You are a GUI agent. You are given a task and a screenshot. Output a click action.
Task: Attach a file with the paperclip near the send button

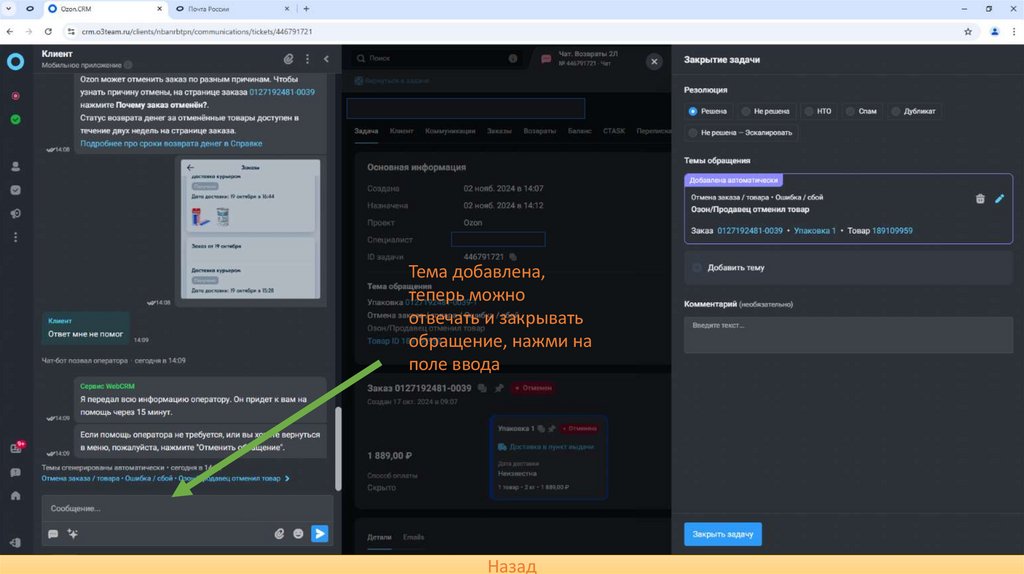[x=279, y=534]
